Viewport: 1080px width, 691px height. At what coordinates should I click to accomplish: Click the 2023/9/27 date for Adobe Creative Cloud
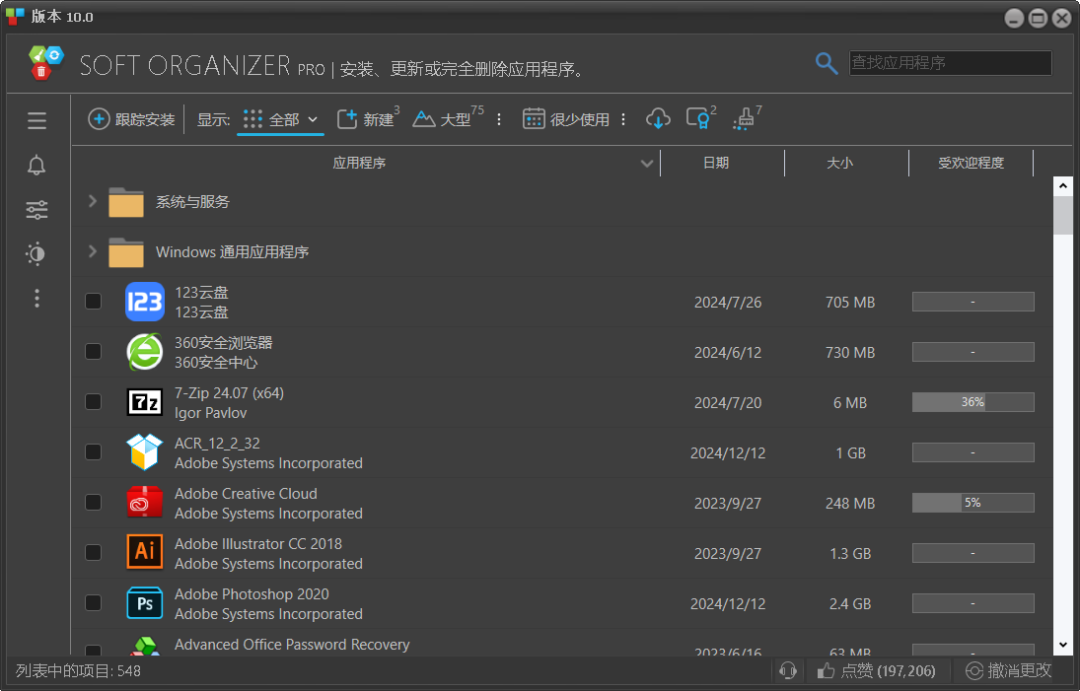727,504
